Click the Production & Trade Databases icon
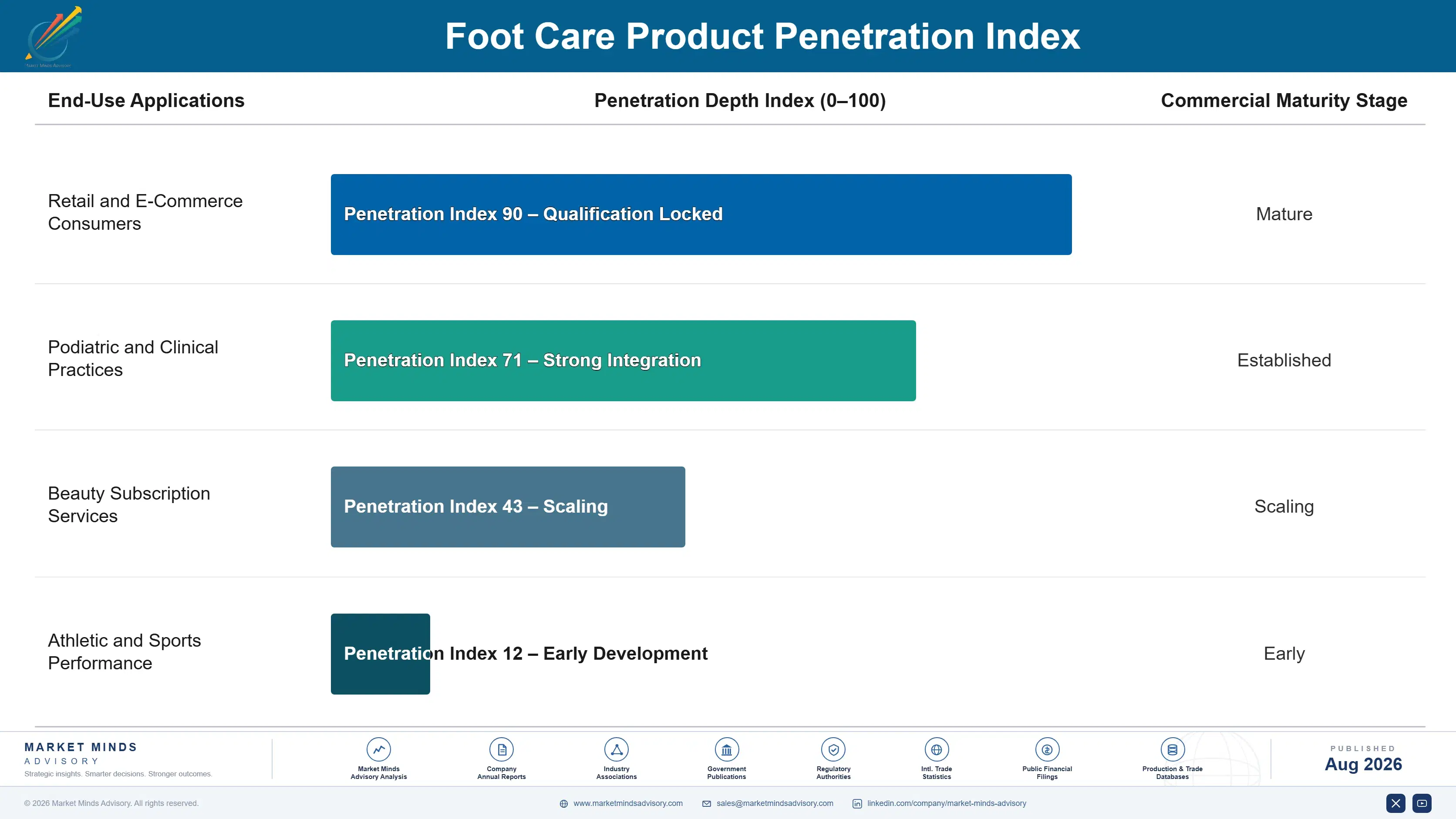The height and width of the screenshot is (819, 1456). [1172, 749]
